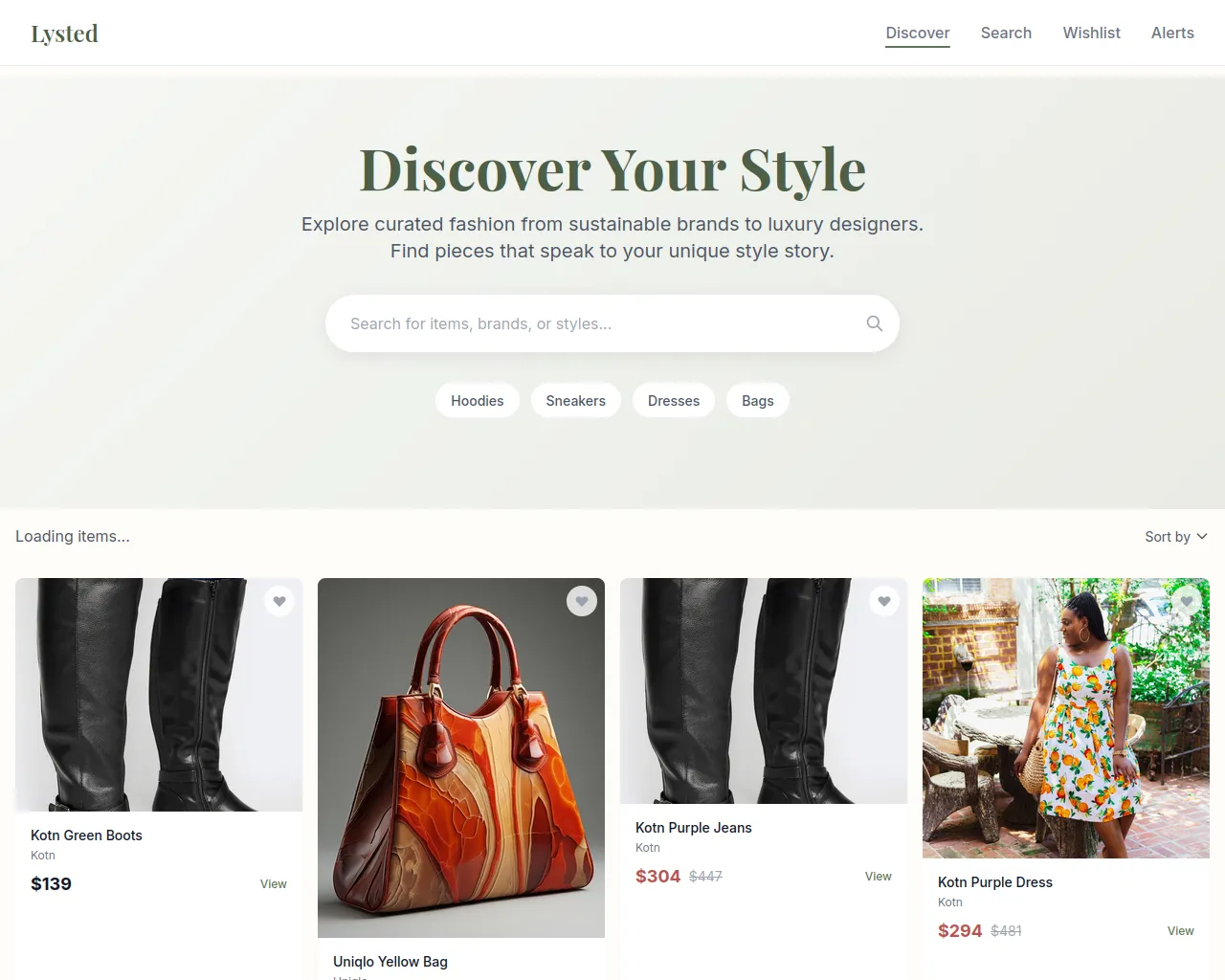Tap the heart icon on Kotn Purple Dress
This screenshot has height=980, width=1225.
[x=1187, y=601]
